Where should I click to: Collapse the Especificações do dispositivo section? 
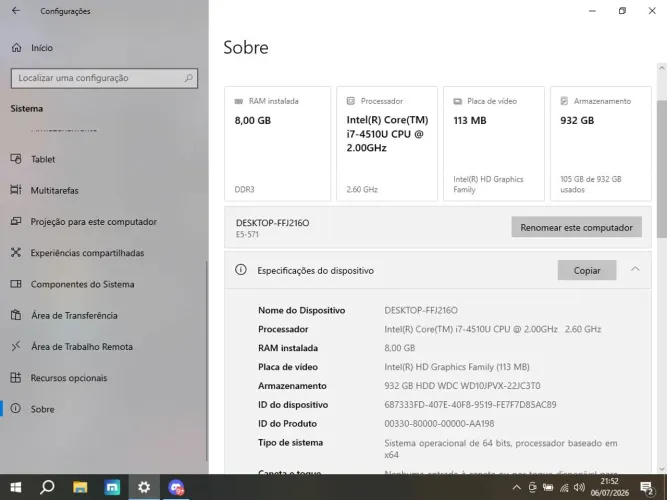click(635, 269)
